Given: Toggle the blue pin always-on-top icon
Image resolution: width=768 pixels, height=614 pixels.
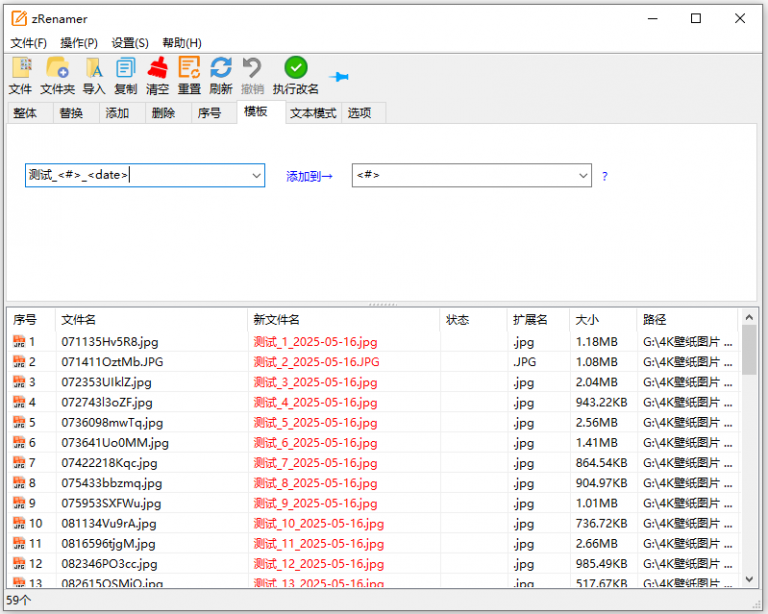Looking at the screenshot, I should (338, 77).
